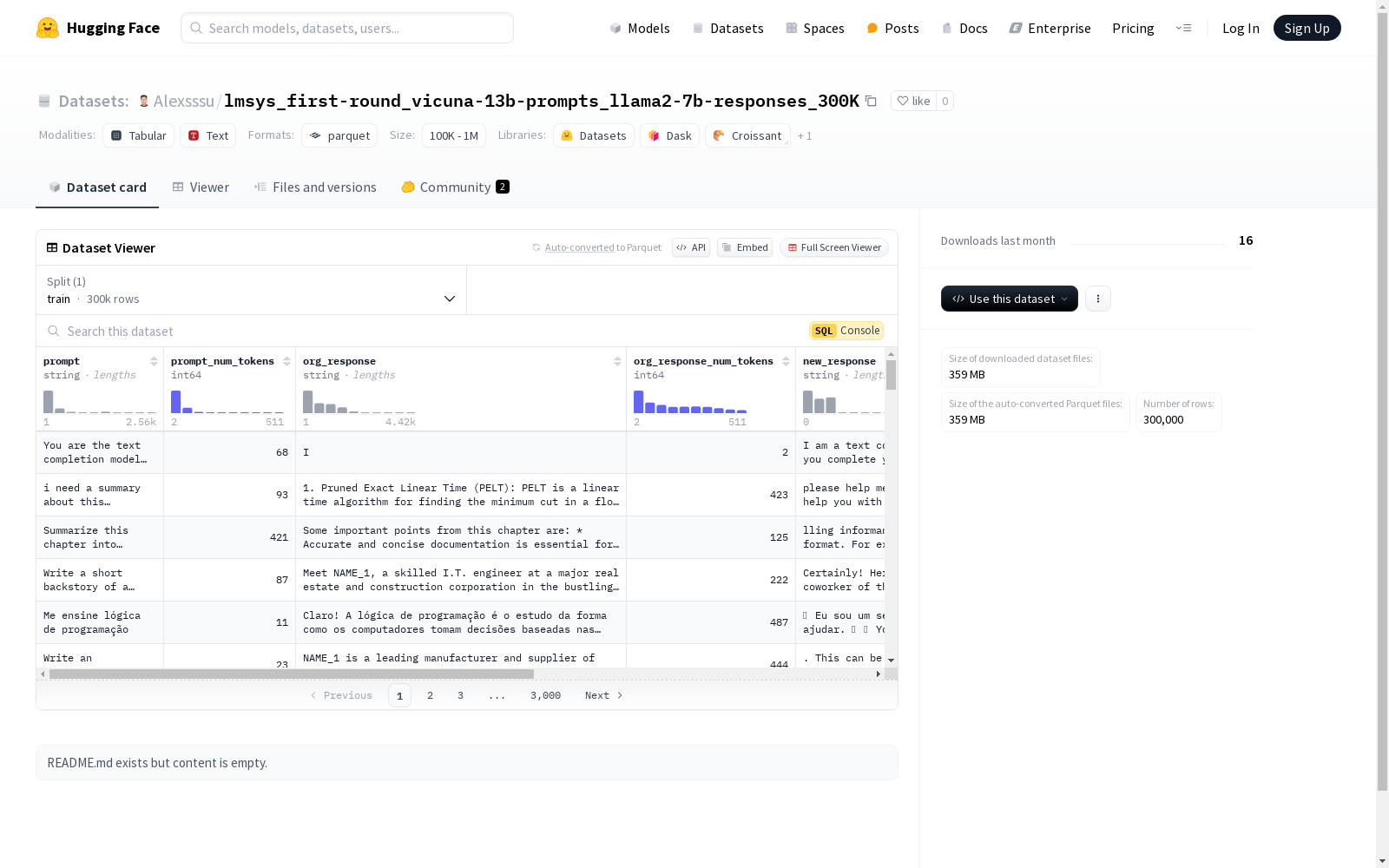Select the Datasets library tag
This screenshot has height=868, width=1389.
tap(594, 135)
